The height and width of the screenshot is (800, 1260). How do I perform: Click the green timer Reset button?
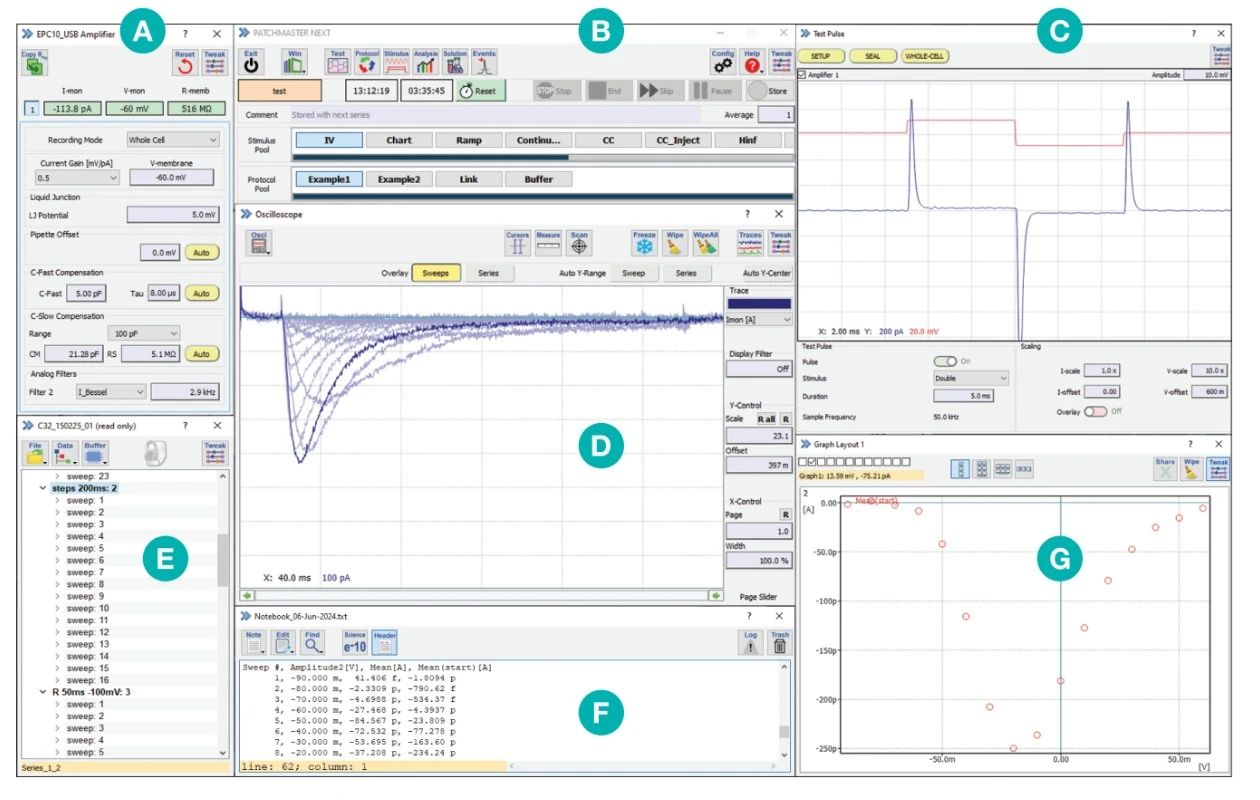481,90
